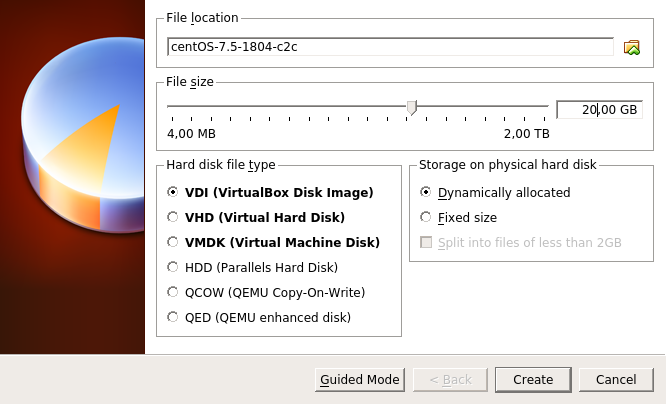The image size is (666, 404).
Task: Toggle Split into files of less than 2GB
Action: click(427, 242)
